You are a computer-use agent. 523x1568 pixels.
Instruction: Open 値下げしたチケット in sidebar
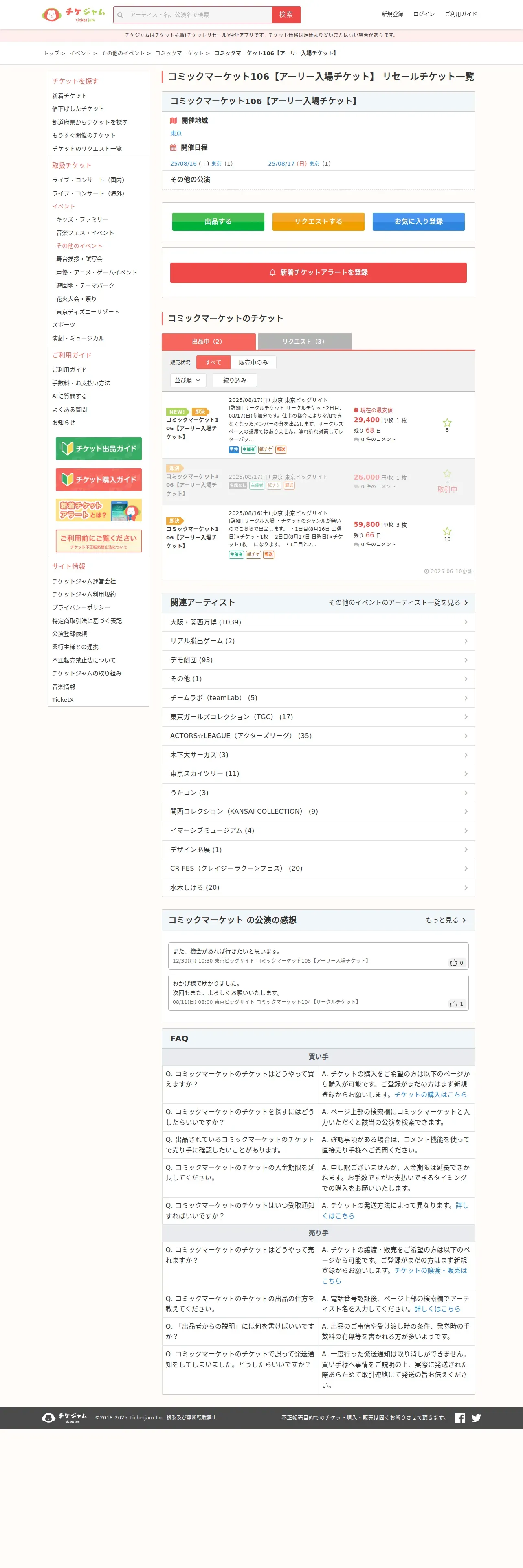pyautogui.click(x=78, y=109)
